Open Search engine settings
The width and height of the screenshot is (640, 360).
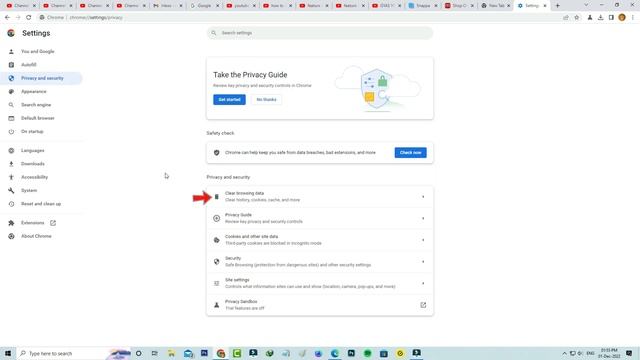36,105
